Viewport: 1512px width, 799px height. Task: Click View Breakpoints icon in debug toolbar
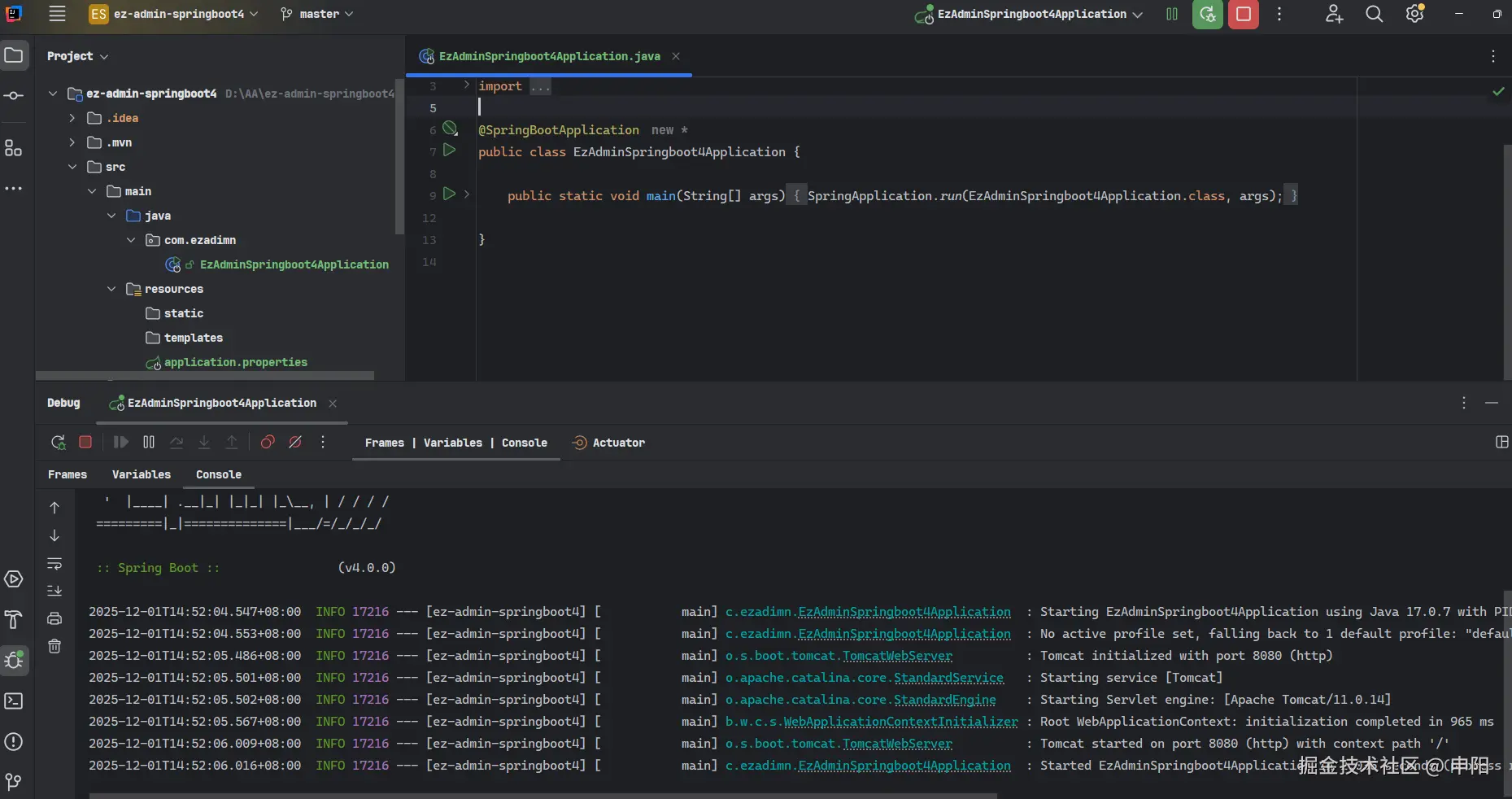coord(267,442)
